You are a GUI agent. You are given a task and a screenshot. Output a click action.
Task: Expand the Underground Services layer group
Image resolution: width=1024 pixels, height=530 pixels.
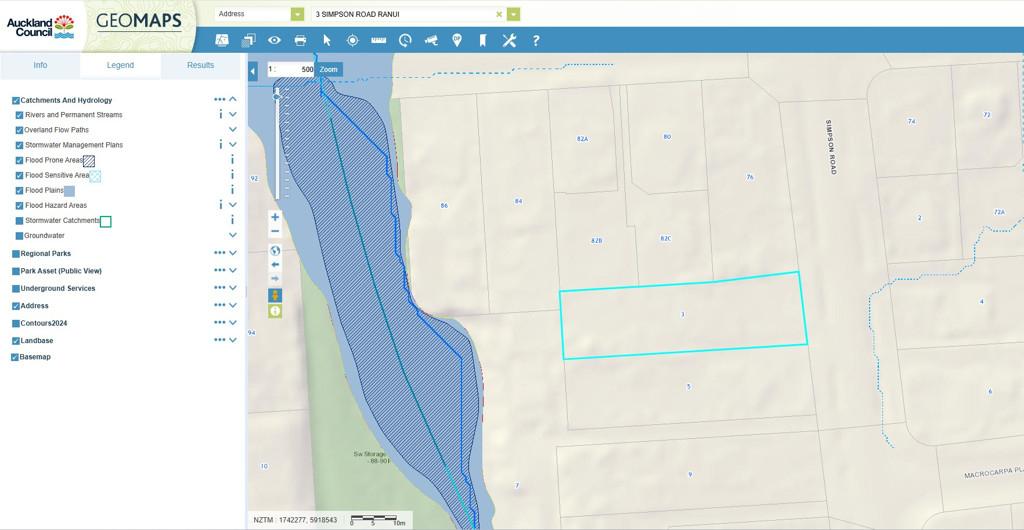233,288
